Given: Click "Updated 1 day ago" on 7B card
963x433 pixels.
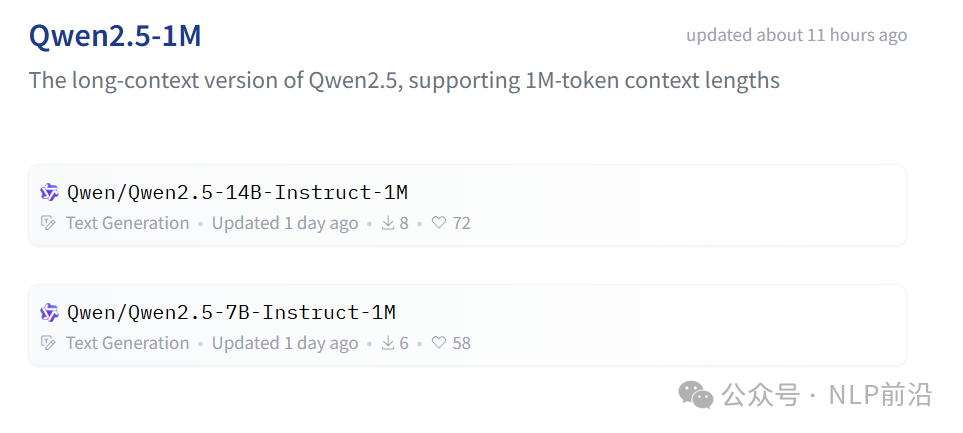Looking at the screenshot, I should pos(285,343).
